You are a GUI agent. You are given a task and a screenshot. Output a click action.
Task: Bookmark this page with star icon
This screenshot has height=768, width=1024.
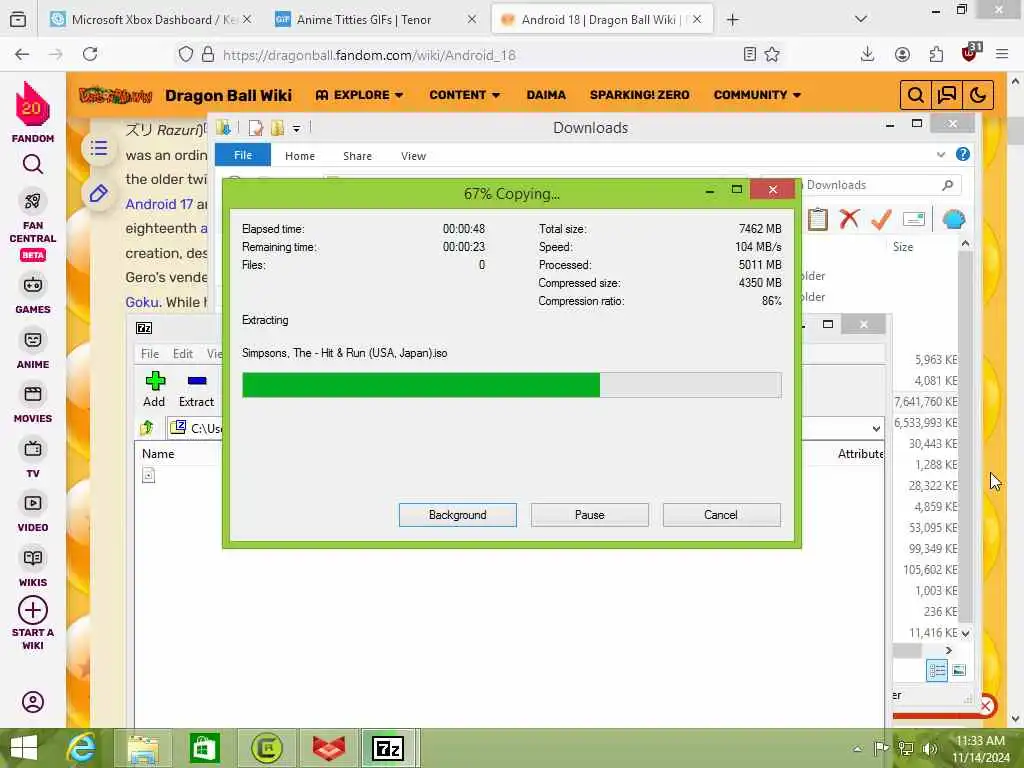coord(772,54)
